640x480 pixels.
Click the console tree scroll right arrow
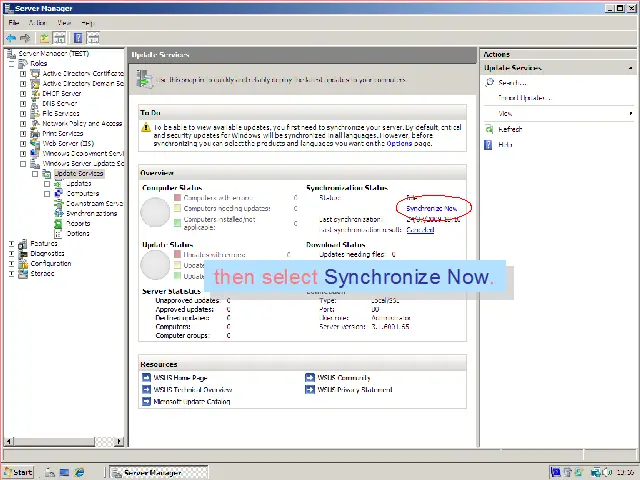pyautogui.click(x=119, y=441)
